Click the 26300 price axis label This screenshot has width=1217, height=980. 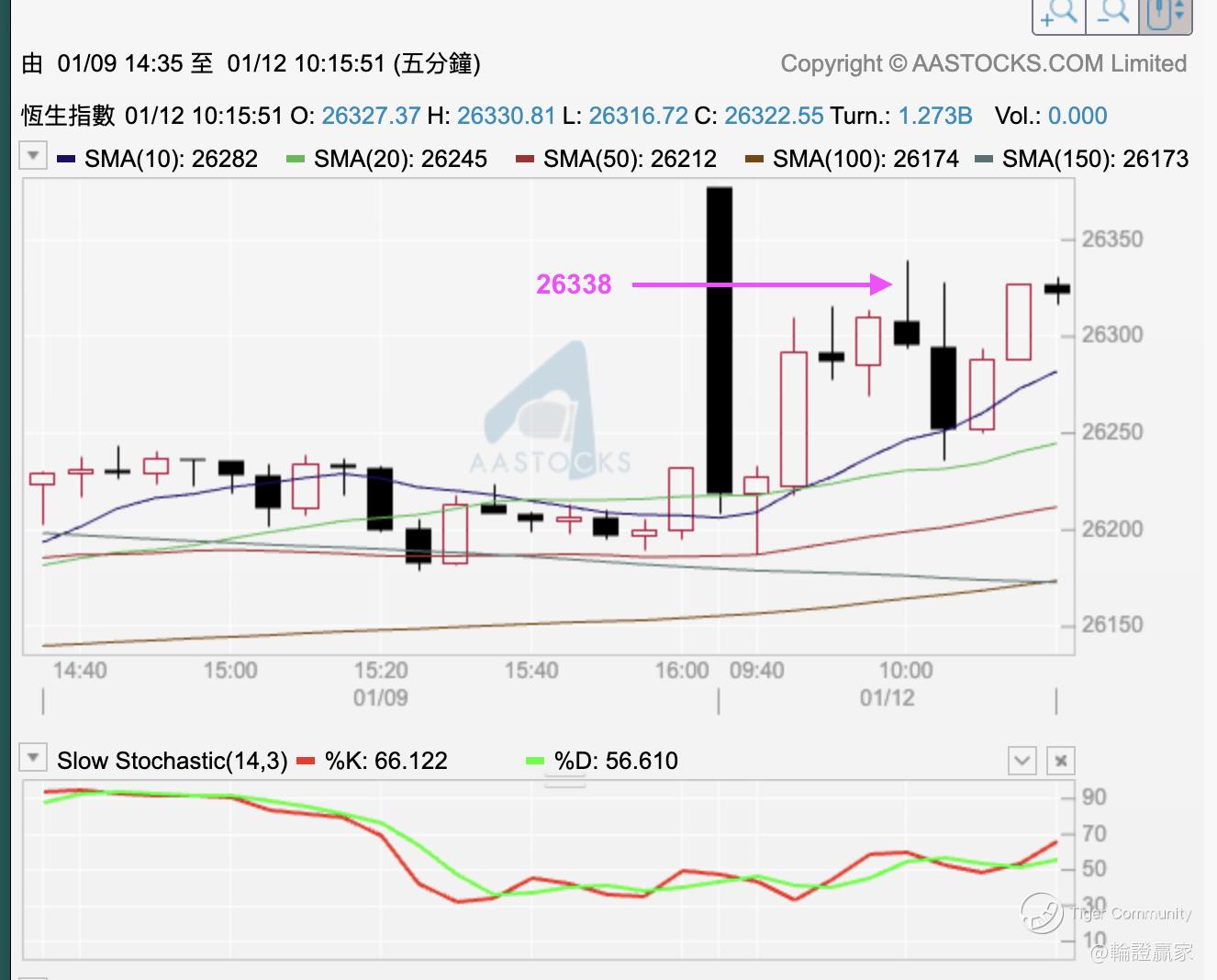[x=1112, y=335]
